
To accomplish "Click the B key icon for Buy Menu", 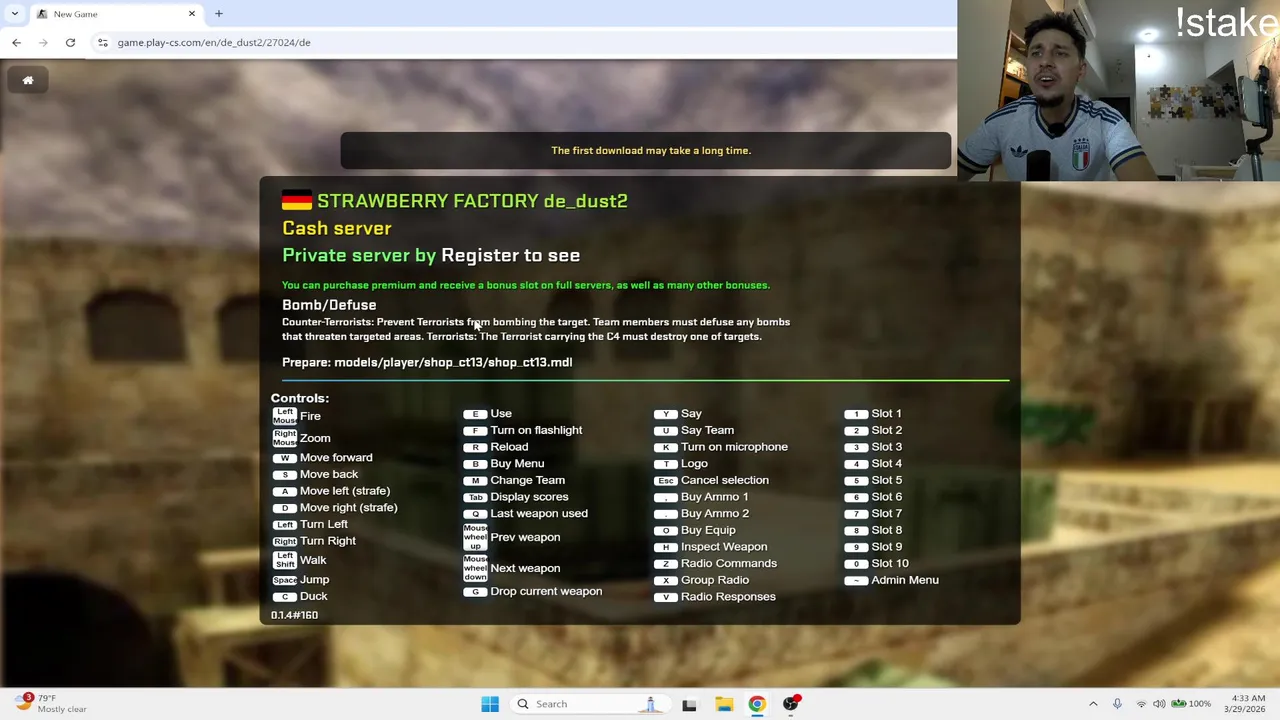I will pos(475,464).
